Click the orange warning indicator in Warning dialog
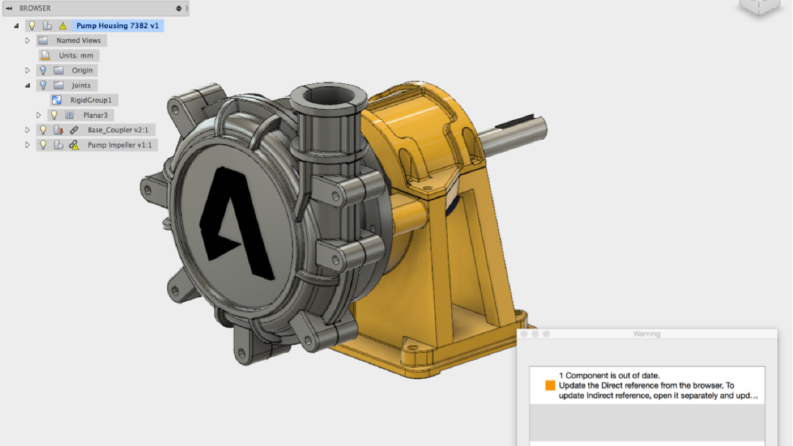 pos(550,385)
